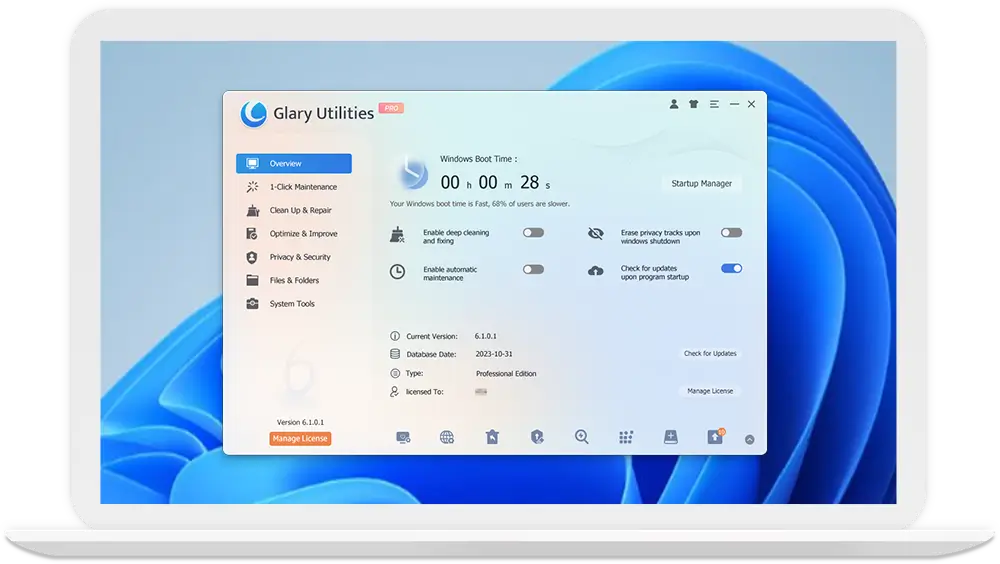Click the boot time clock icon
Image resolution: width=1000 pixels, height=564 pixels.
click(x=413, y=173)
